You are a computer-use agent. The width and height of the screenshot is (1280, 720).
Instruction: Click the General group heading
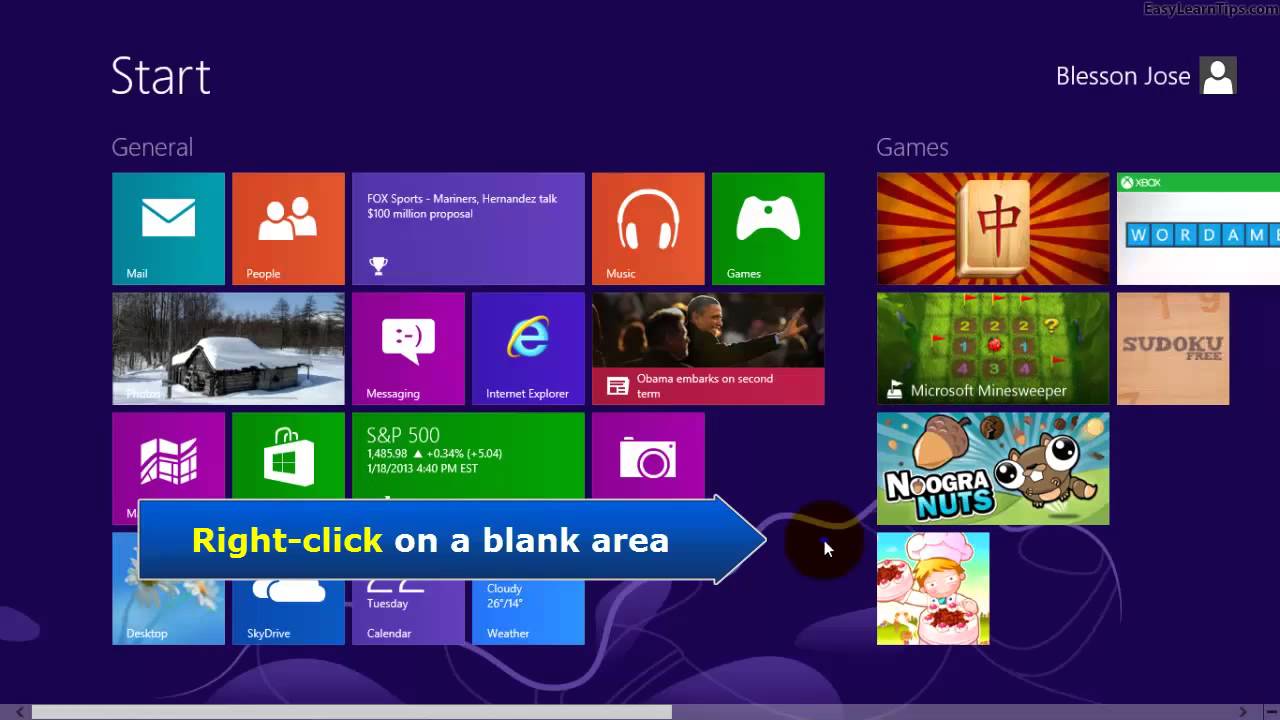click(x=152, y=147)
